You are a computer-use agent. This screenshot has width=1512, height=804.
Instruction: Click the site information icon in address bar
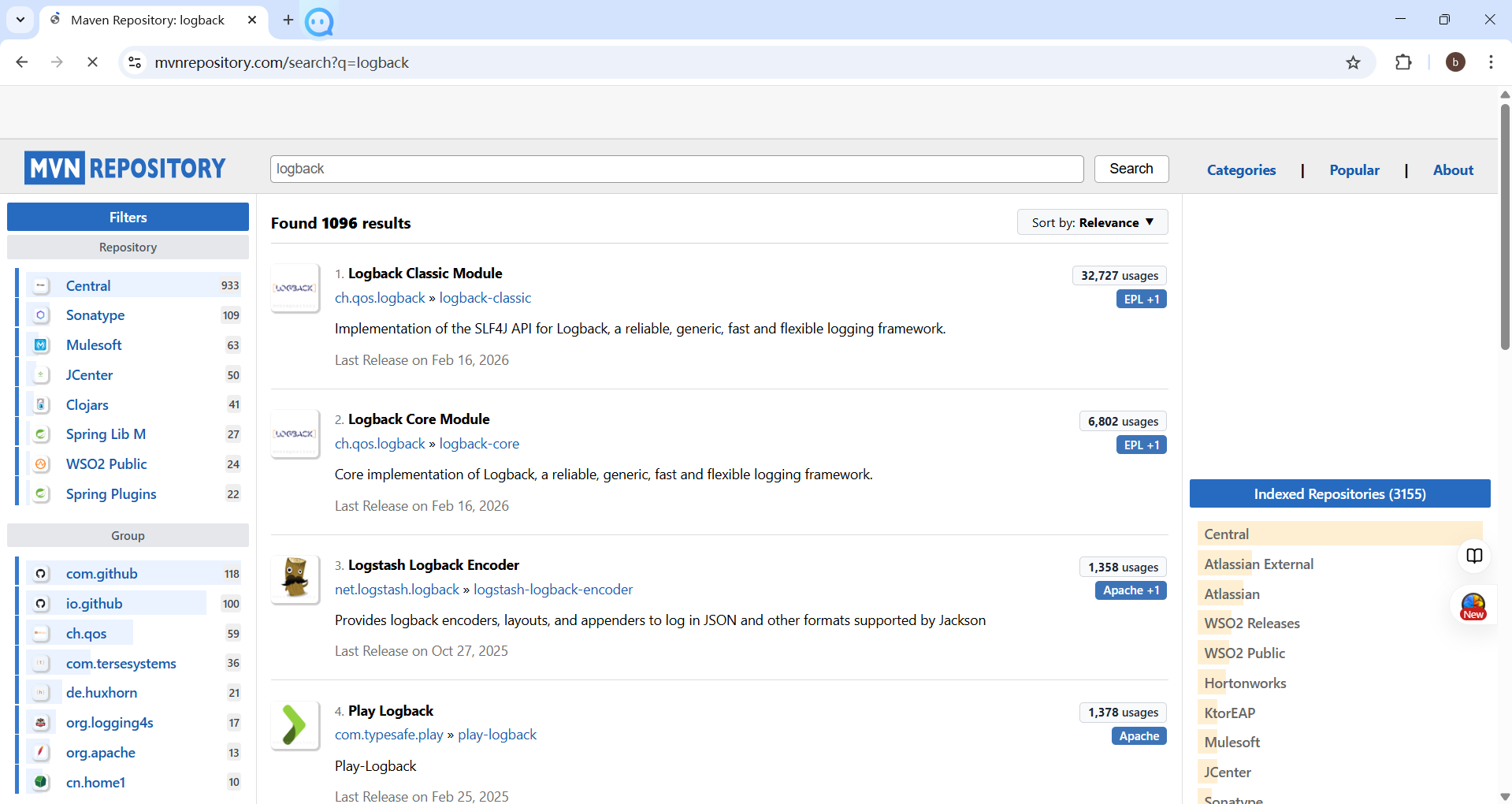[135, 62]
